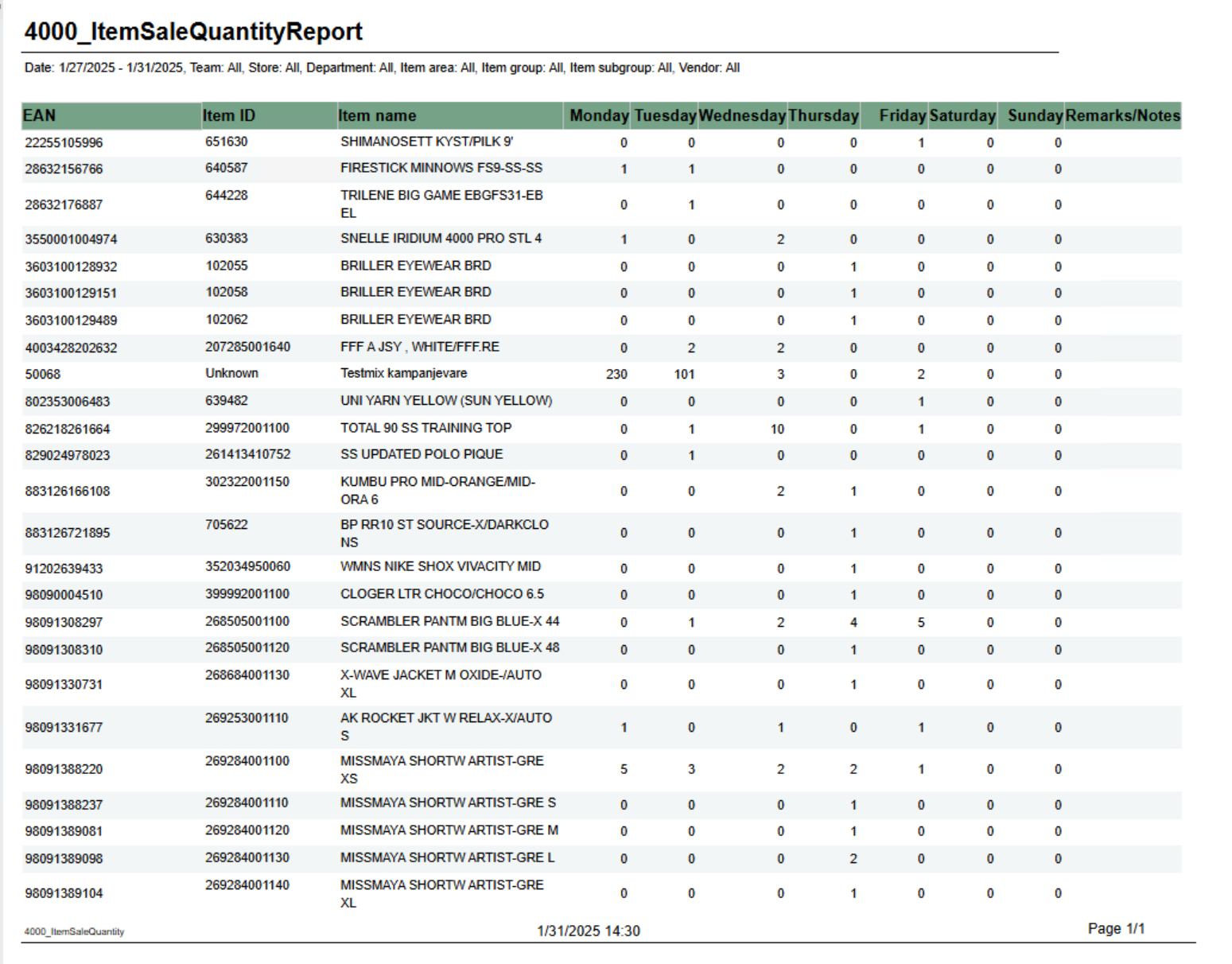Screen dimensions: 1232x964
Task: Click Tuesday value 101 in Testmix row
Action: tap(684, 375)
